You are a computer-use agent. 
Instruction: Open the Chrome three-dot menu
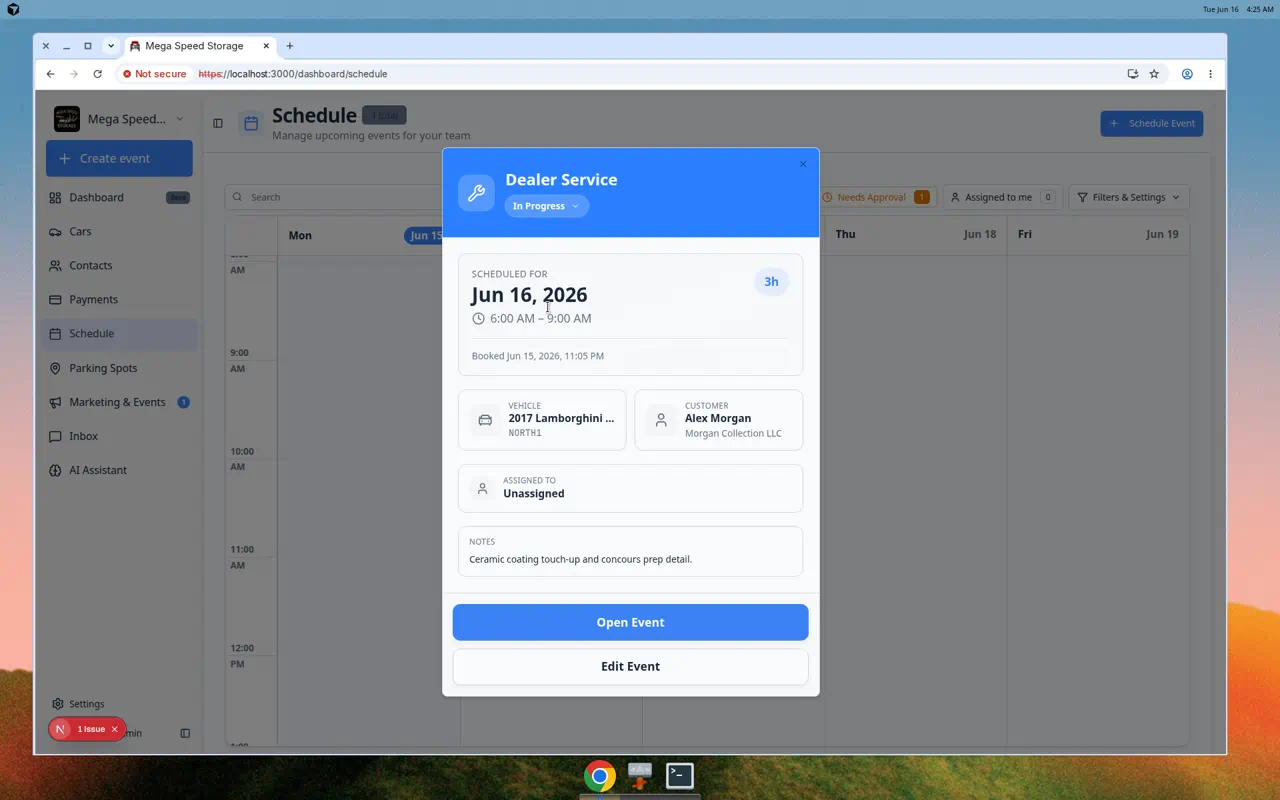(1210, 74)
